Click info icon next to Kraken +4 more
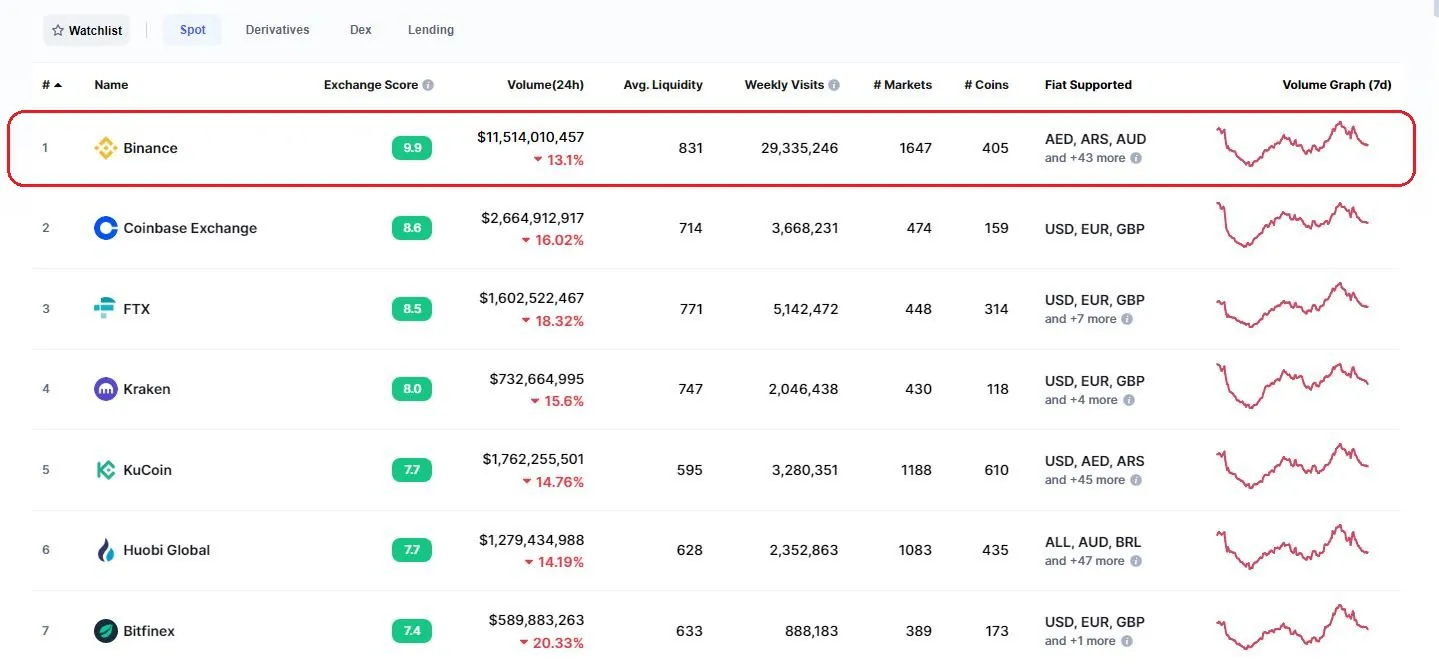 click(1129, 400)
